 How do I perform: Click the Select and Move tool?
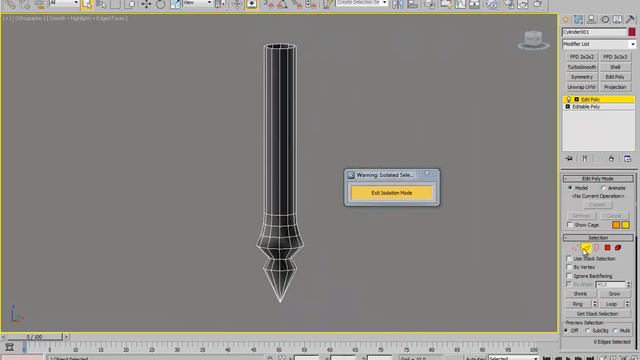[146, 4]
